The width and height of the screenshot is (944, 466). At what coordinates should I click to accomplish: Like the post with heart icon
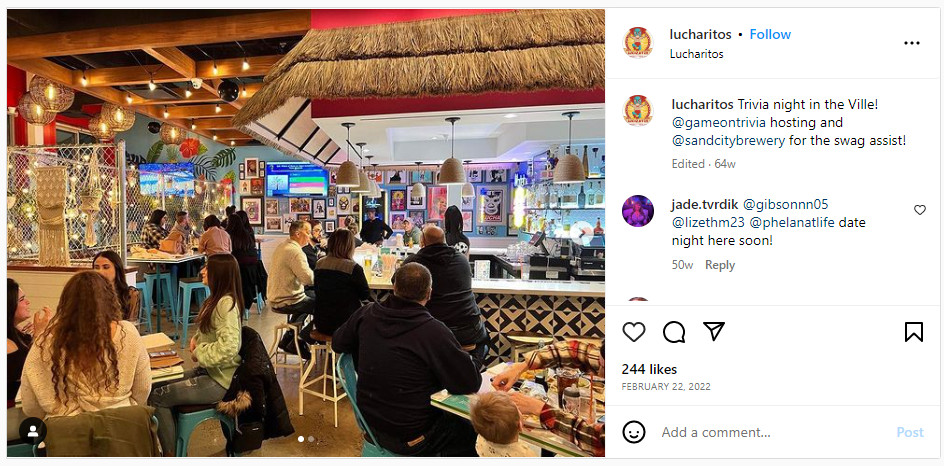point(633,332)
